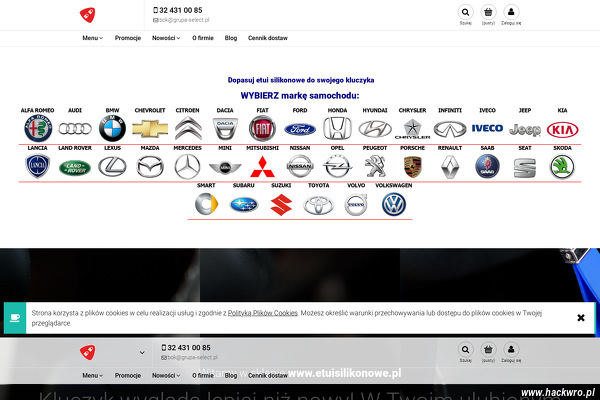Screen dimensions: 600x400
Task: Click the top red shop logo
Action: pyautogui.click(x=88, y=15)
